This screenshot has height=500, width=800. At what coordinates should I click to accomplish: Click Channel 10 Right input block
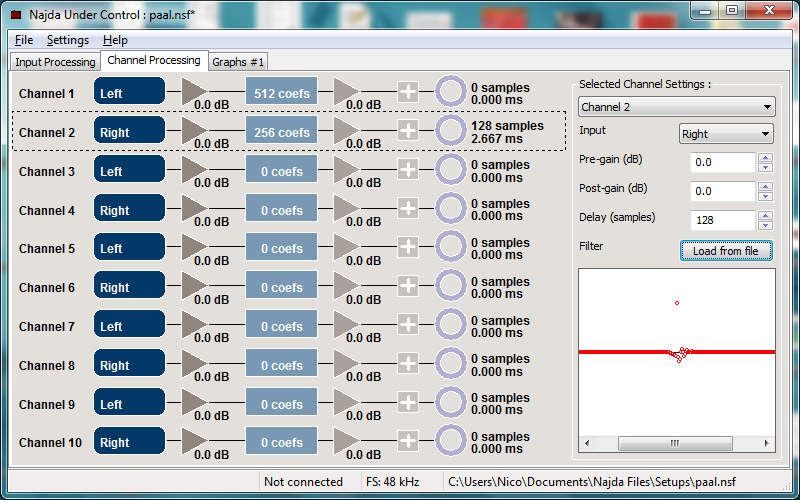click(130, 441)
